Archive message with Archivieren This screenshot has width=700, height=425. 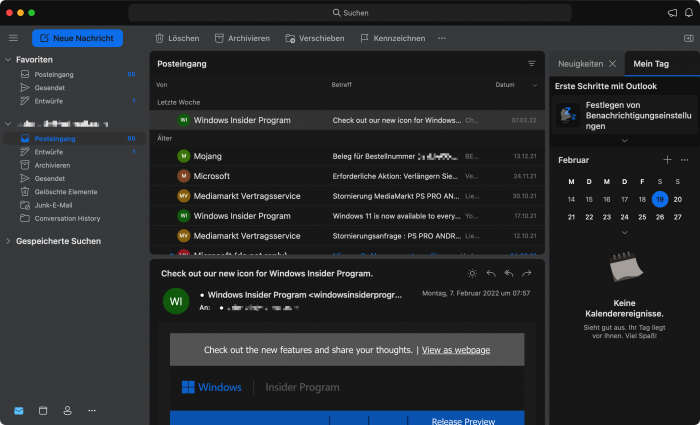pos(242,38)
